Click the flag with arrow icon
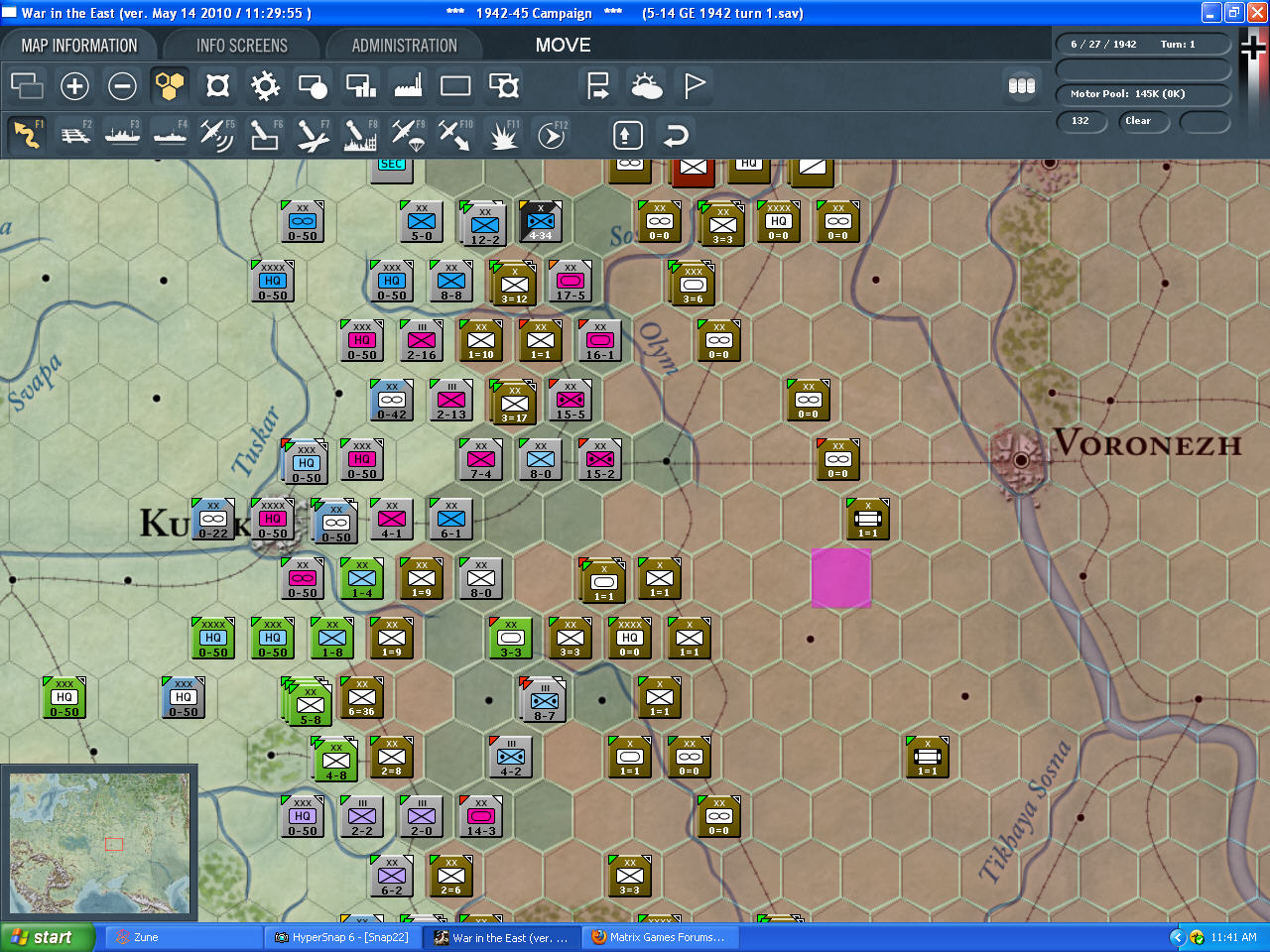 click(x=598, y=86)
